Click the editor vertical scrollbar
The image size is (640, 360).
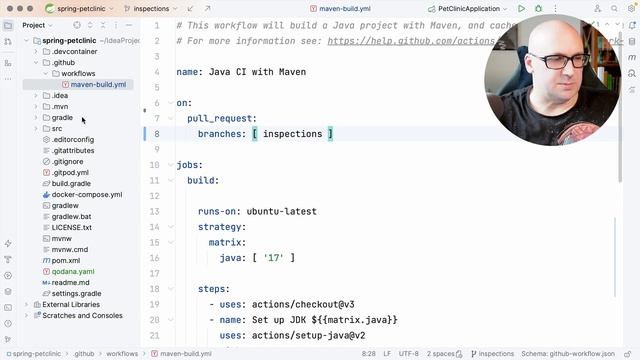pyautogui.click(x=620, y=106)
